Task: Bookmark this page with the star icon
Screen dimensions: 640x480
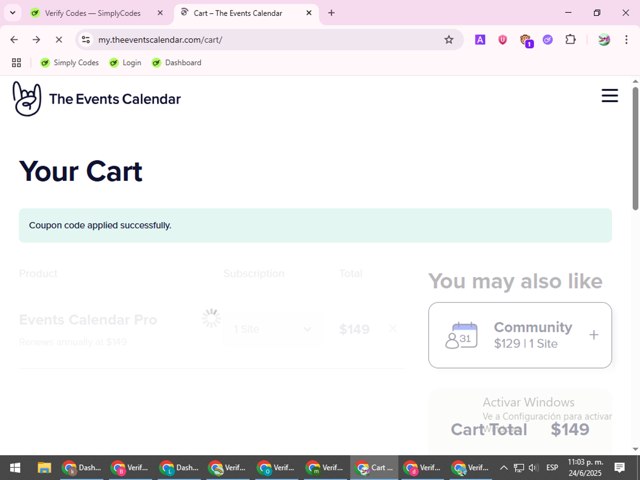Action: click(x=449, y=40)
